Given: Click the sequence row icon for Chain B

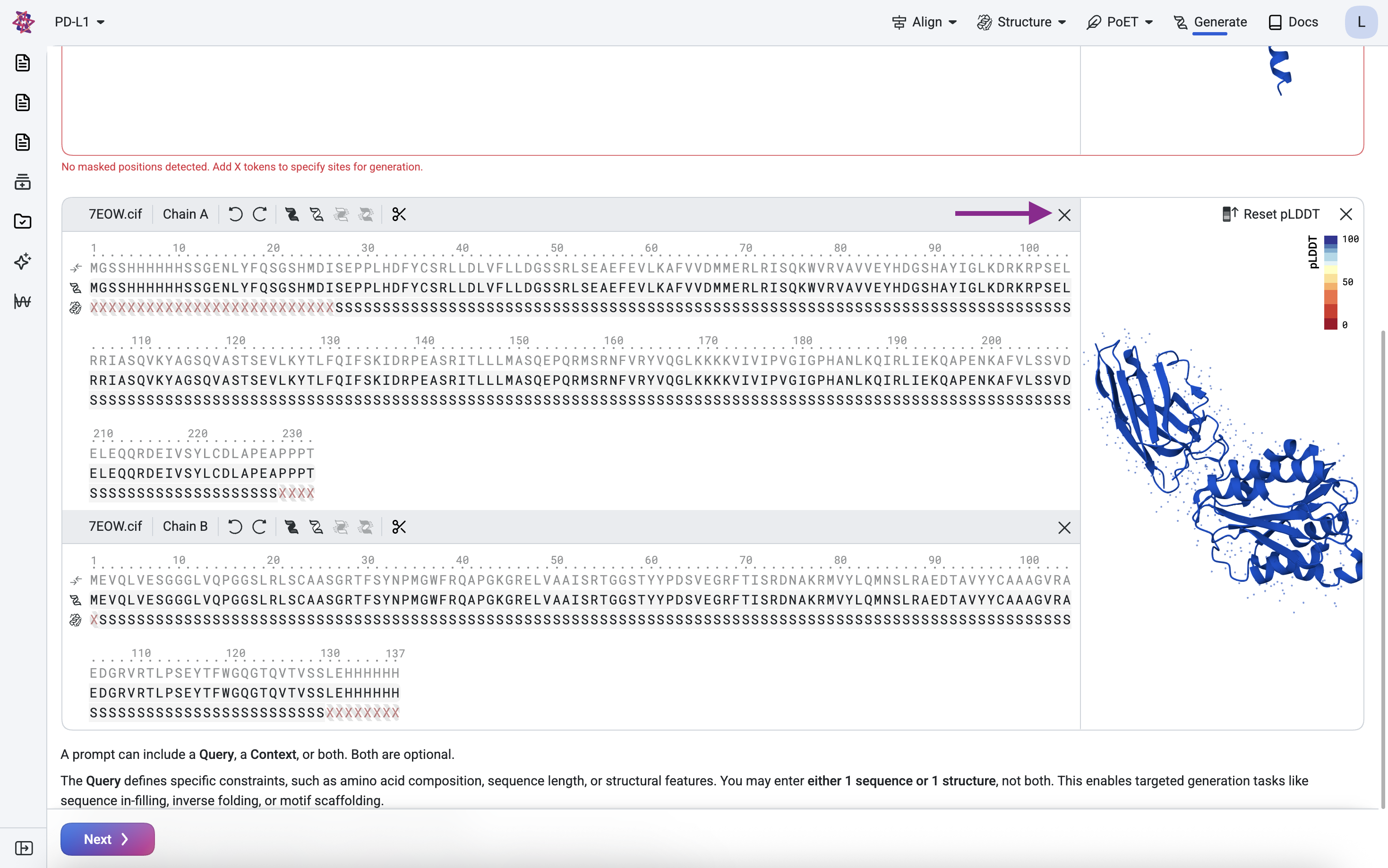Looking at the screenshot, I should (76, 600).
